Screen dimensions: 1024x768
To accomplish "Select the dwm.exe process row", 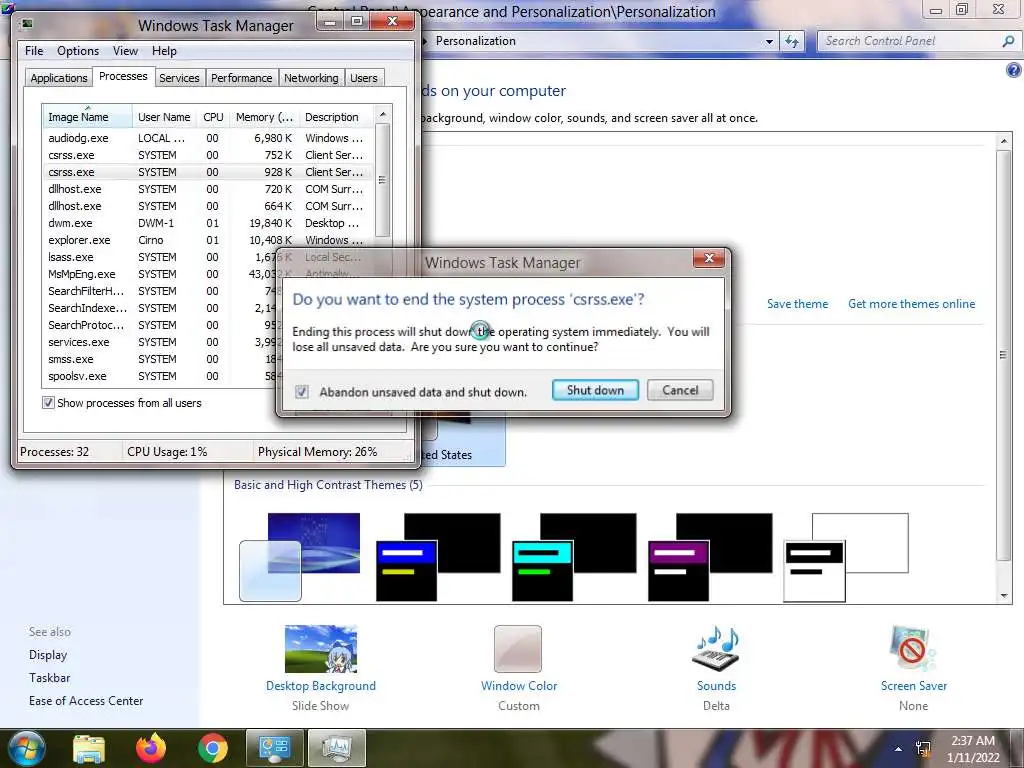I will coord(208,223).
